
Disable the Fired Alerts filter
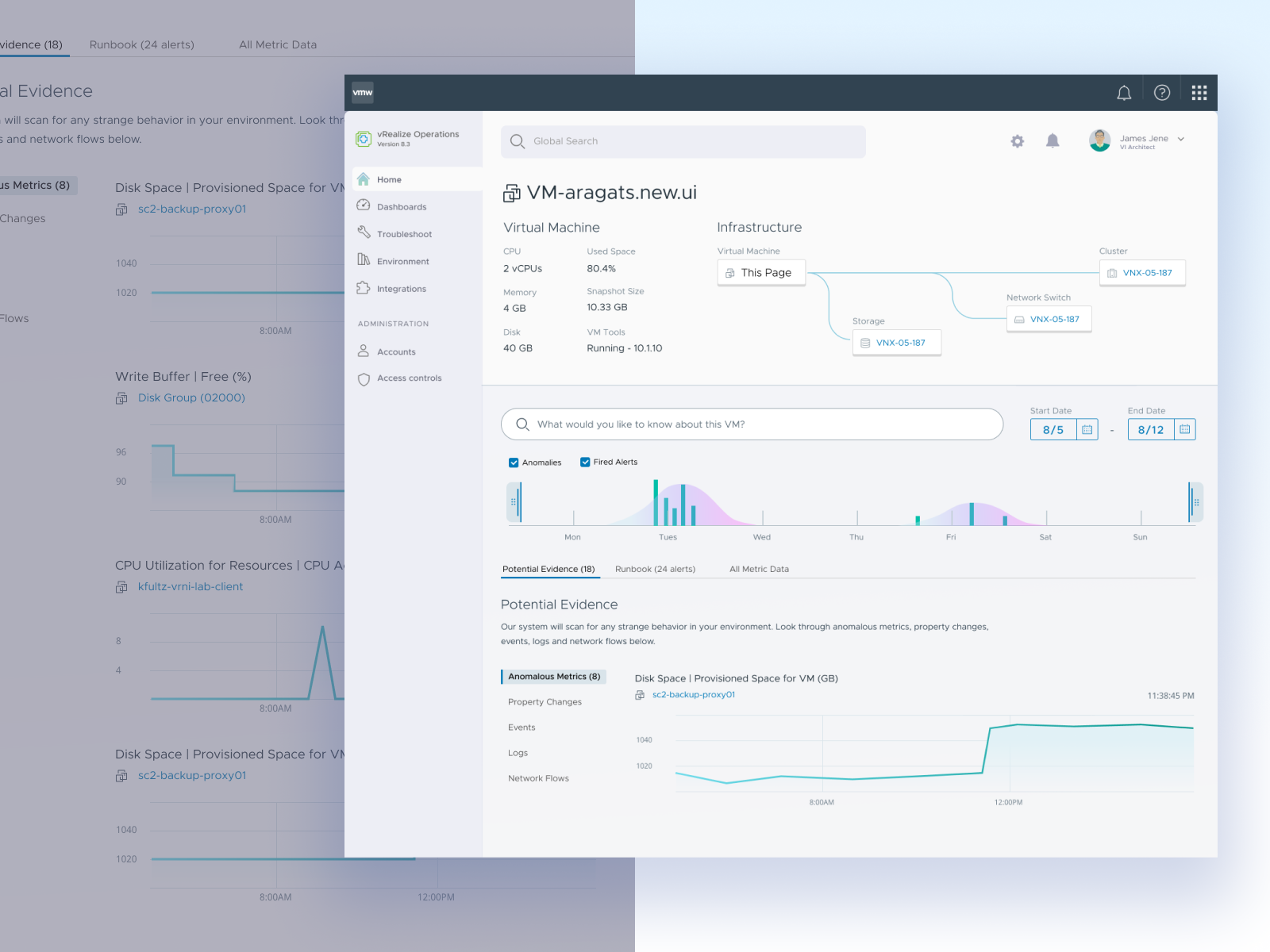point(585,462)
